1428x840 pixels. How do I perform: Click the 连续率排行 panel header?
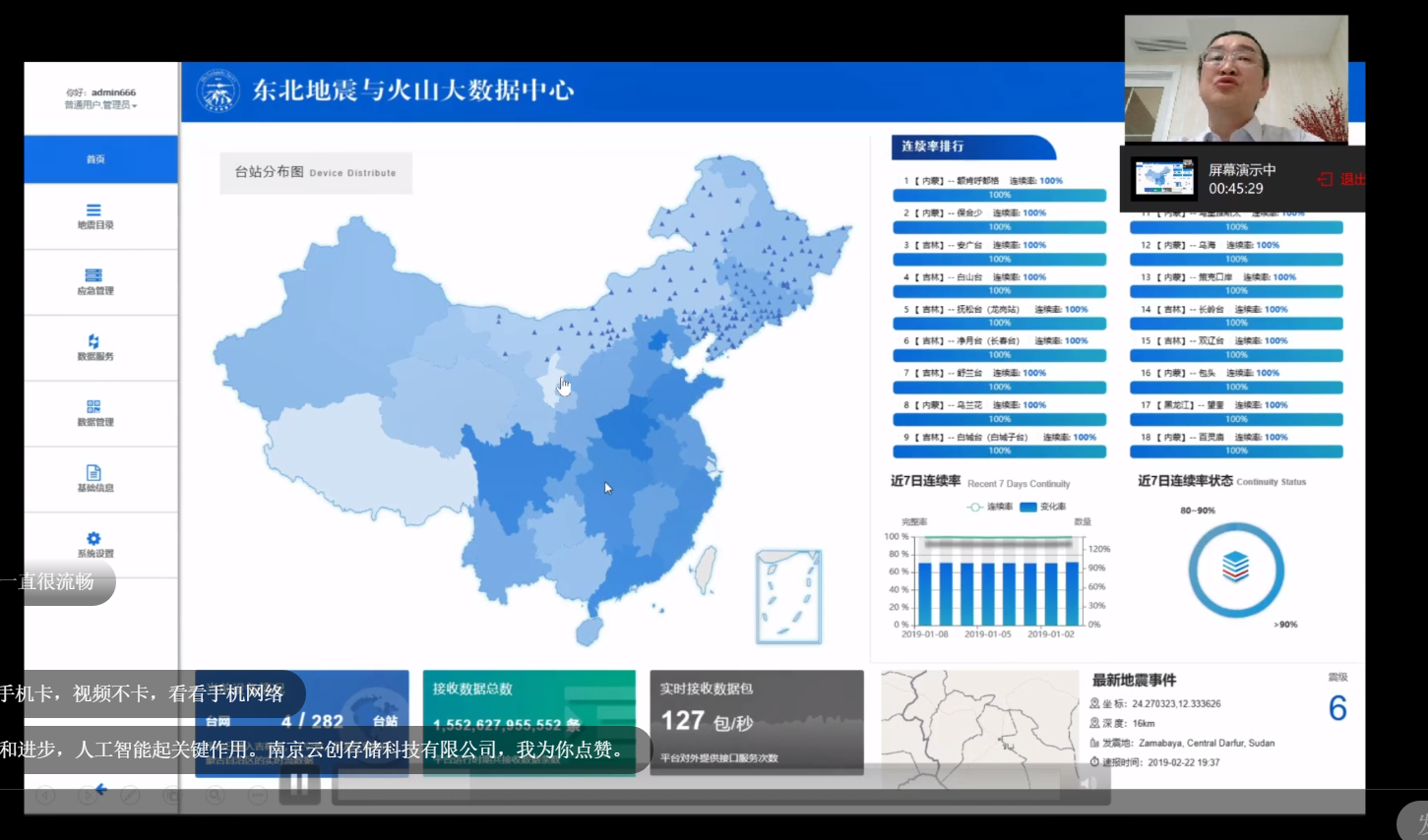972,147
